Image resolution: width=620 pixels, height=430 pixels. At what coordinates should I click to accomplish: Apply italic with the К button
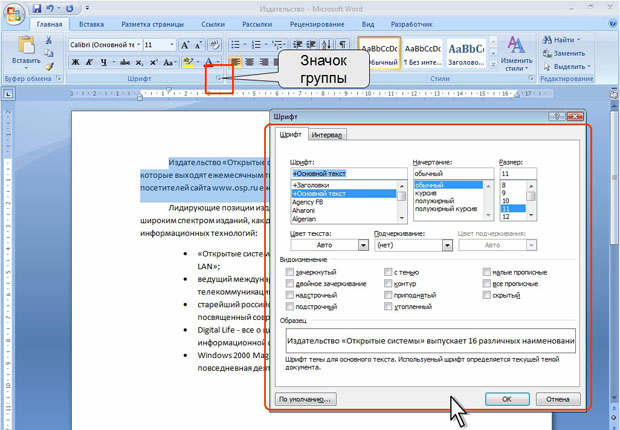(x=89, y=62)
